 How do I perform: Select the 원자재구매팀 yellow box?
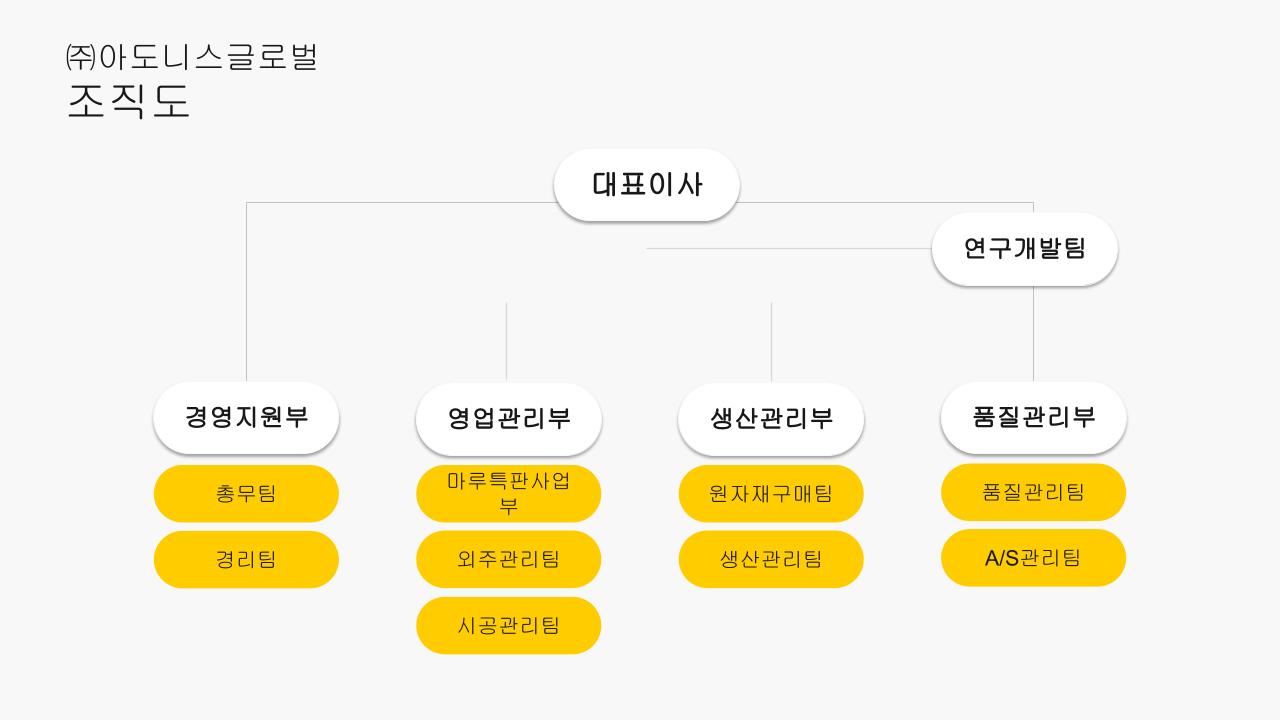click(771, 494)
